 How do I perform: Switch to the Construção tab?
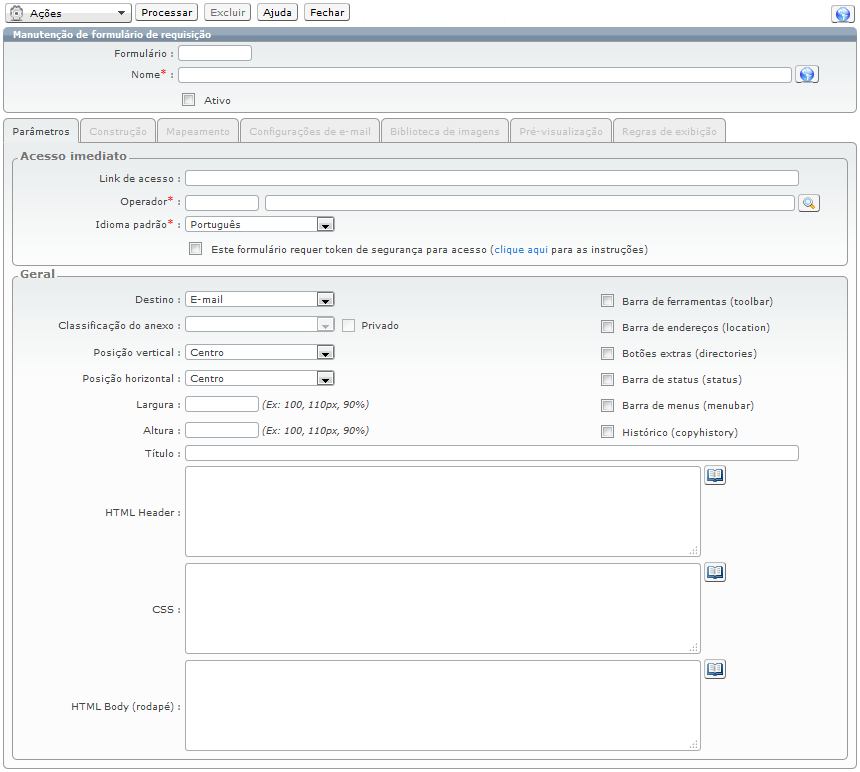118,131
